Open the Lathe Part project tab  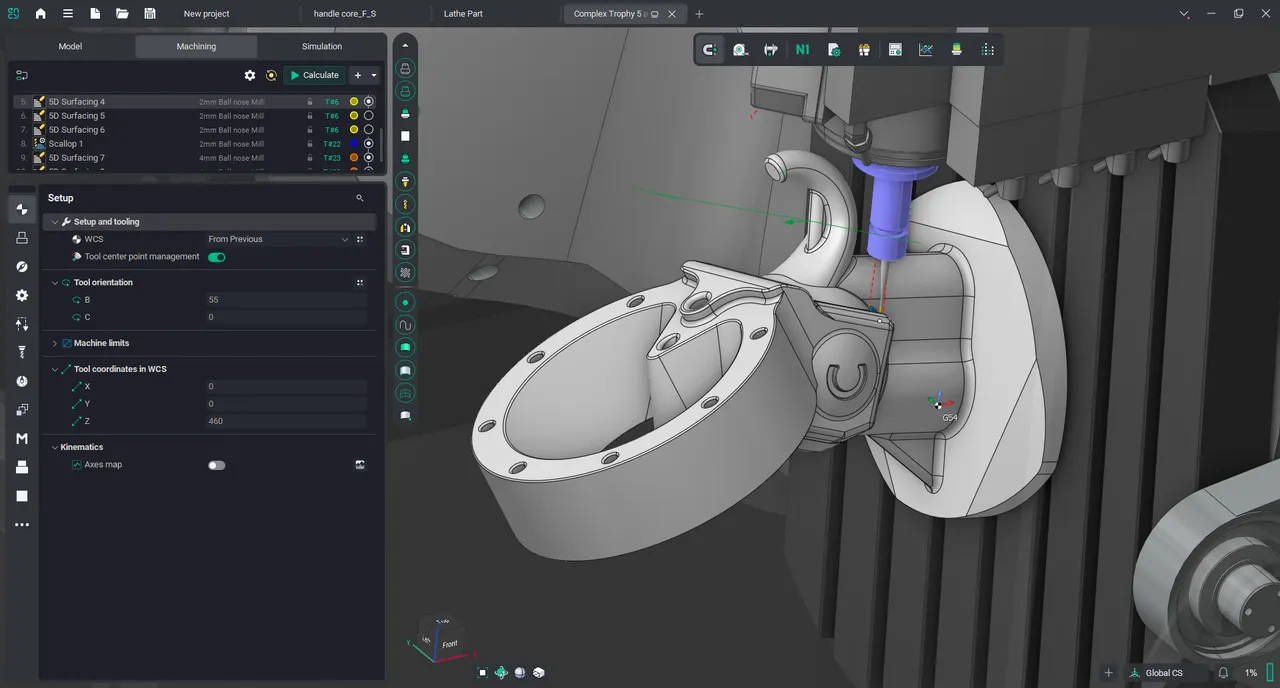click(464, 14)
